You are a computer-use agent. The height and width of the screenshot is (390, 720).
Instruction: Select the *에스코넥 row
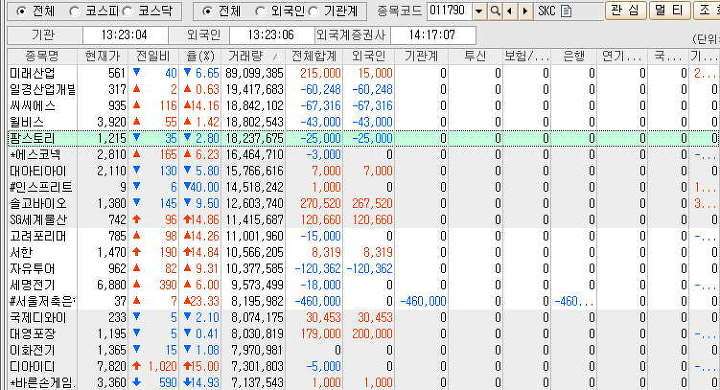point(363,155)
